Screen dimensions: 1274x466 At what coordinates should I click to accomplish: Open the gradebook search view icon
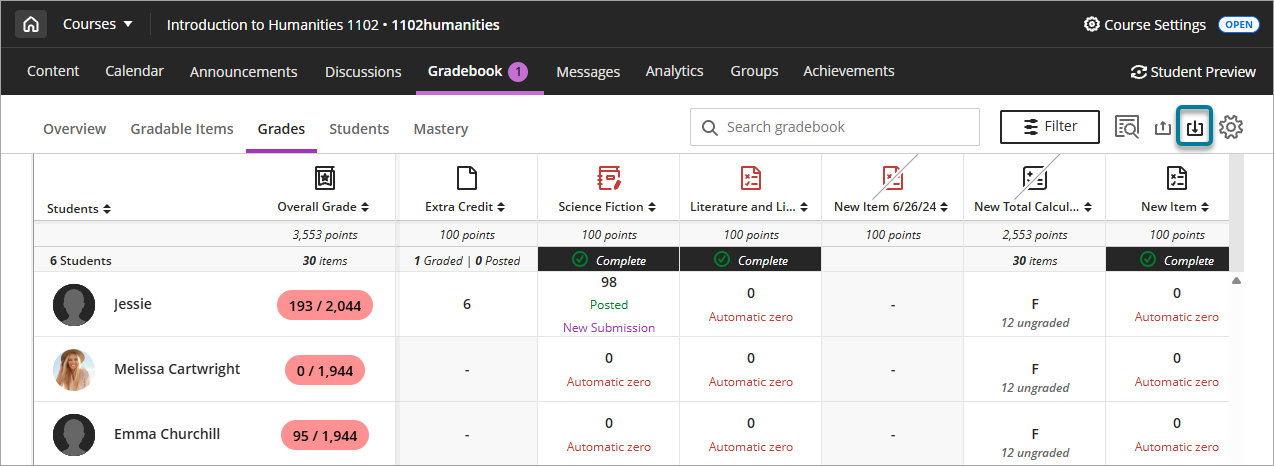point(1127,127)
